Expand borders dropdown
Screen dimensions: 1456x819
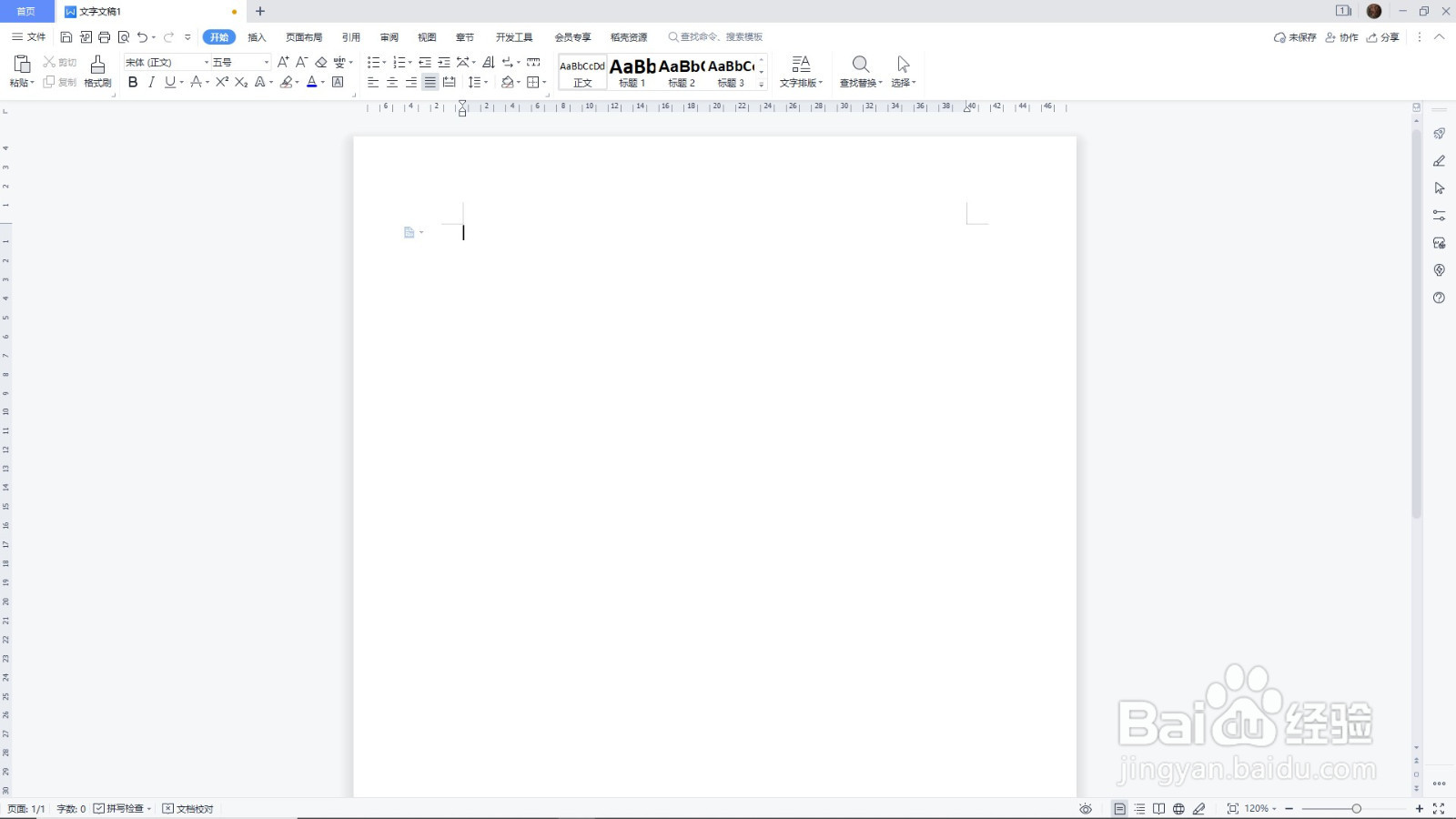[544, 83]
